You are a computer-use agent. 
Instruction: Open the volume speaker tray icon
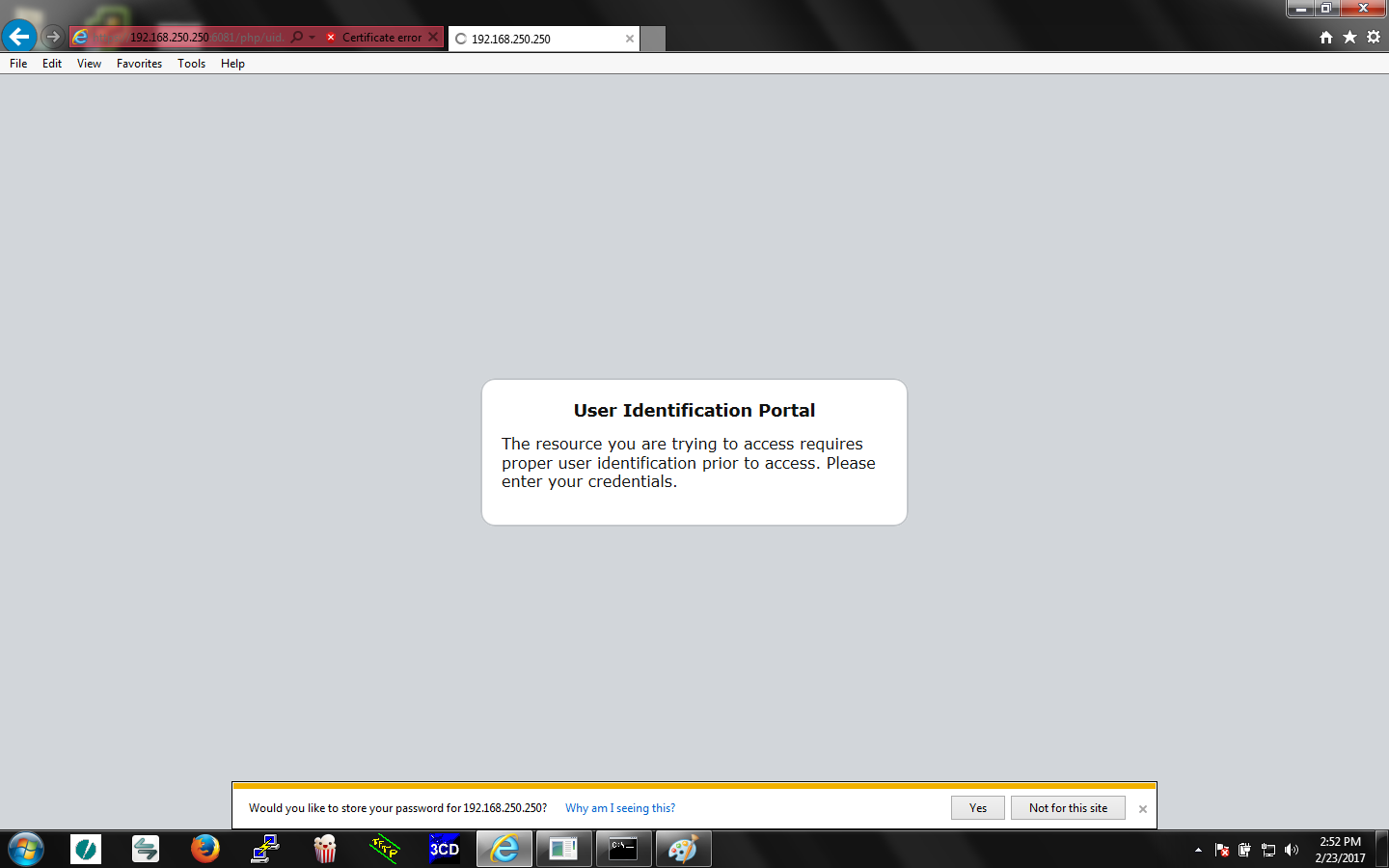1292,850
